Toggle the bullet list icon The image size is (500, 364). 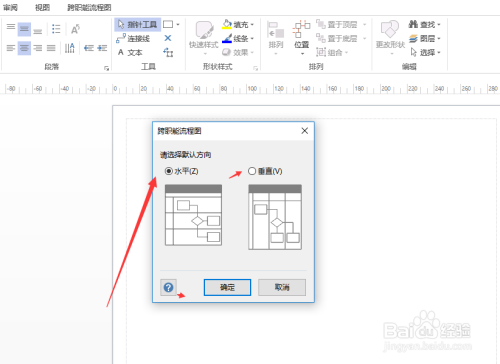[x=56, y=29]
